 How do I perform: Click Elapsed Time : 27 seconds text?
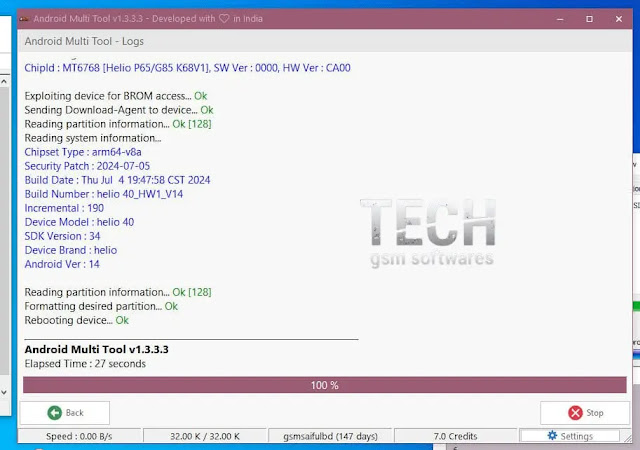pos(85,364)
